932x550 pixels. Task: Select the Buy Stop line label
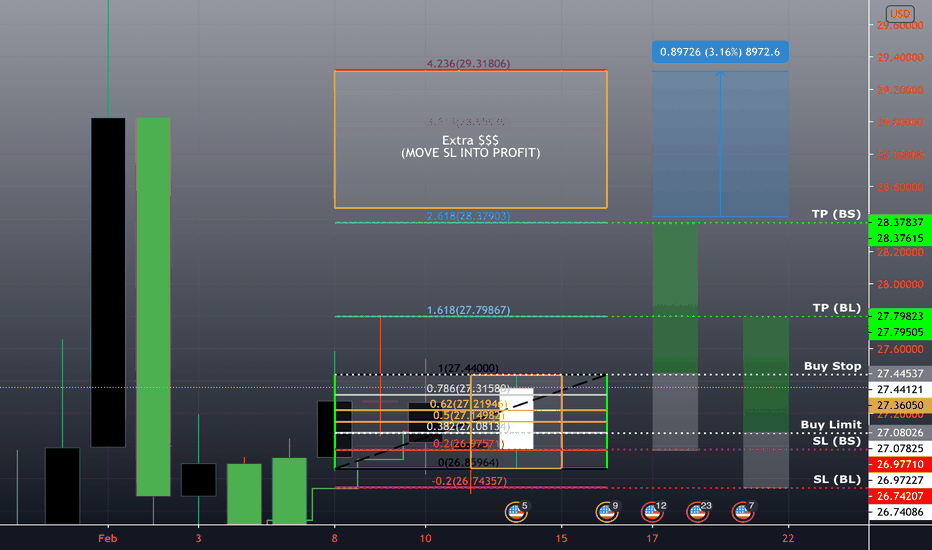click(x=832, y=366)
